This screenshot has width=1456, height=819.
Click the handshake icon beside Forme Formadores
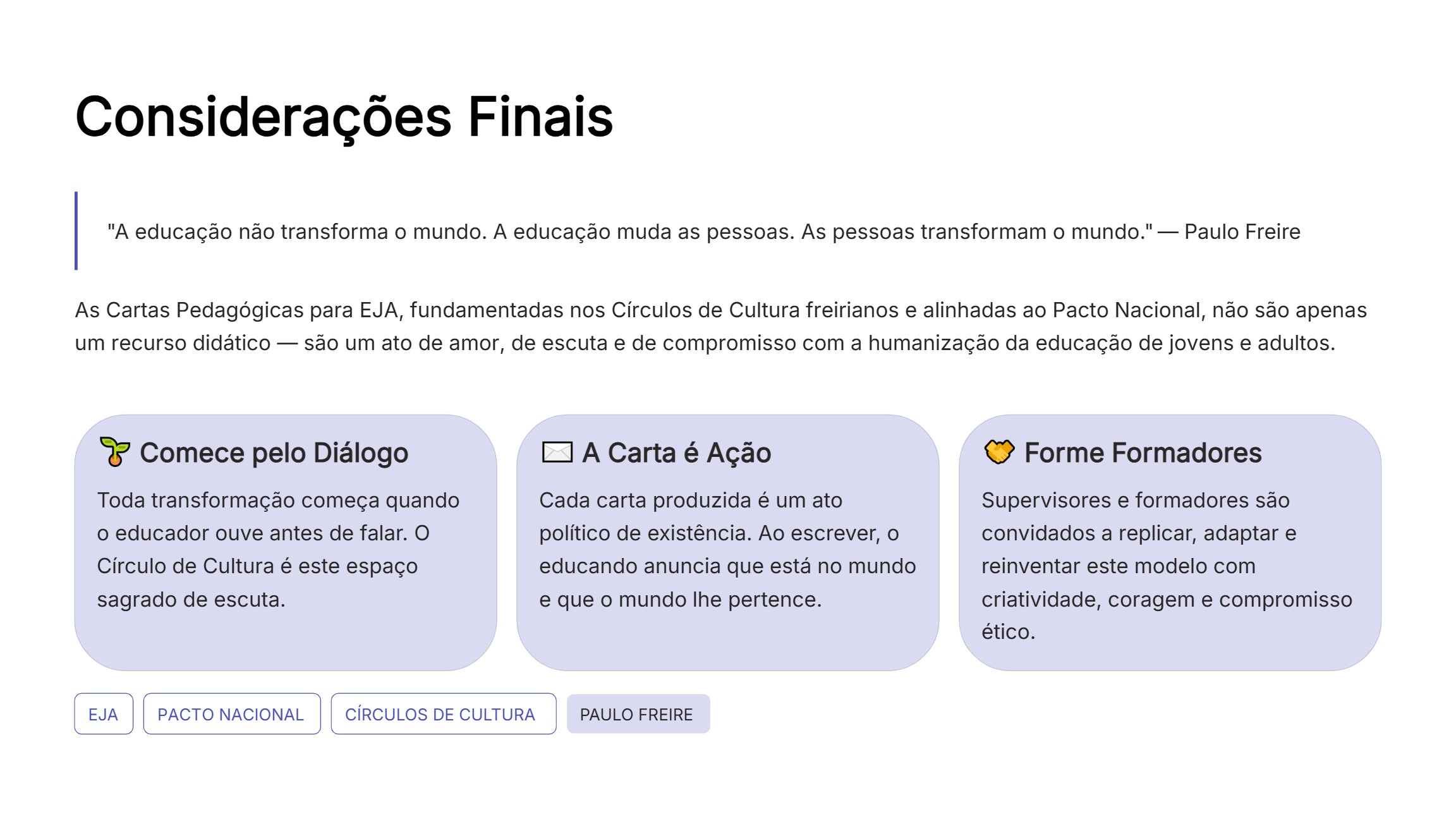click(x=999, y=452)
